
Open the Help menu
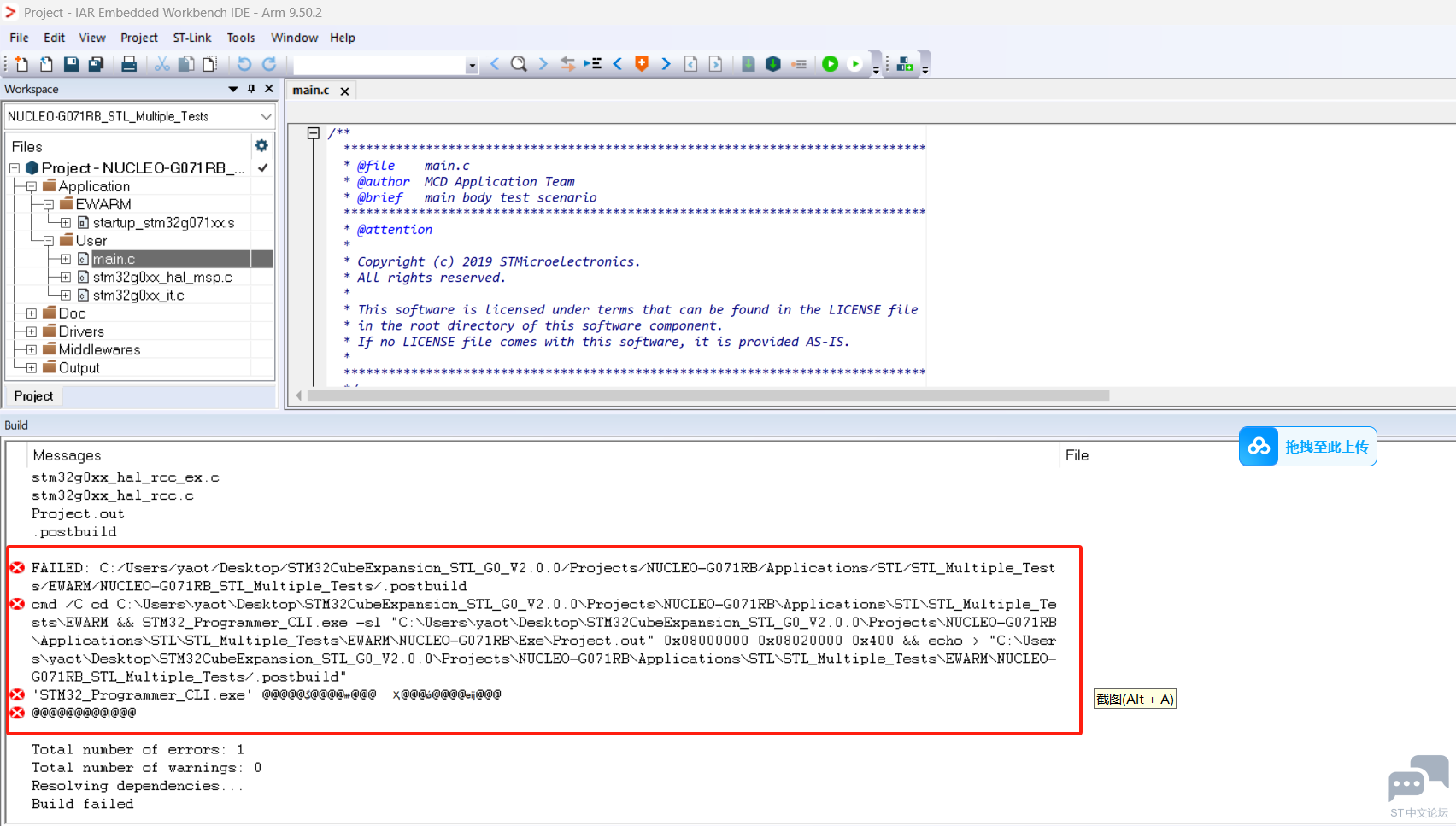pos(343,38)
